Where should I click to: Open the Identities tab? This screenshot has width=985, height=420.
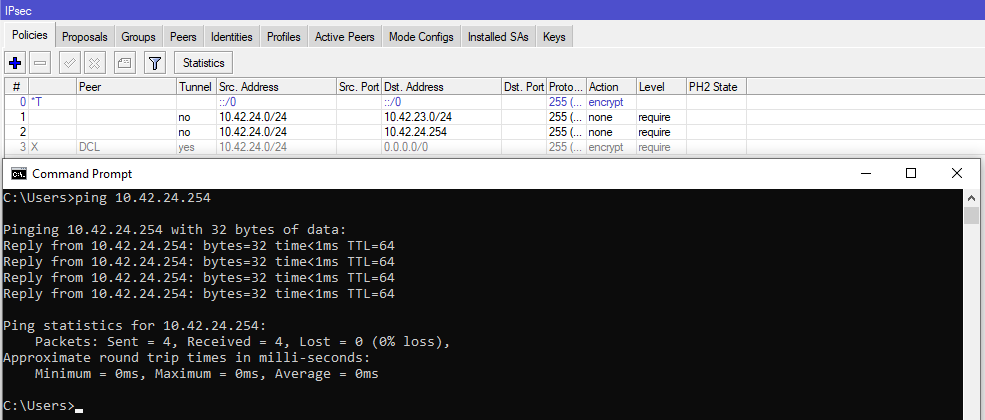[x=232, y=37]
